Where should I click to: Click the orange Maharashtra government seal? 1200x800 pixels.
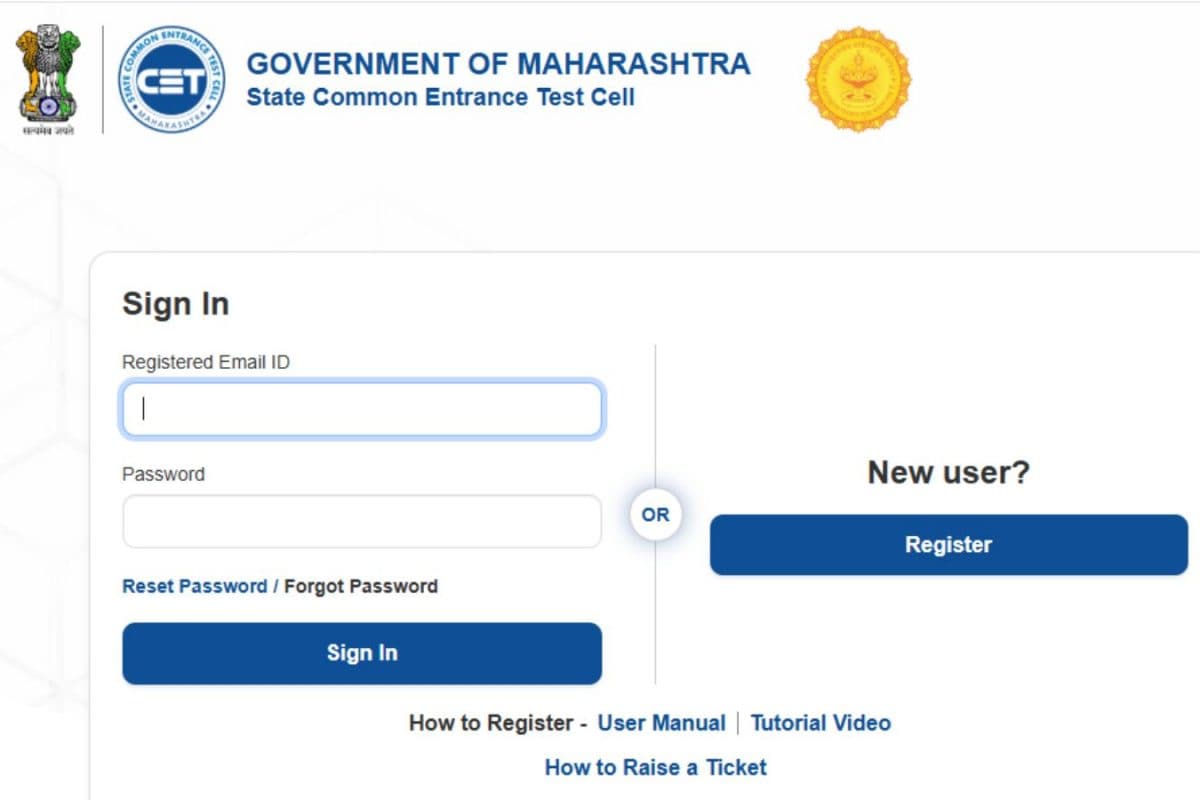tap(858, 79)
